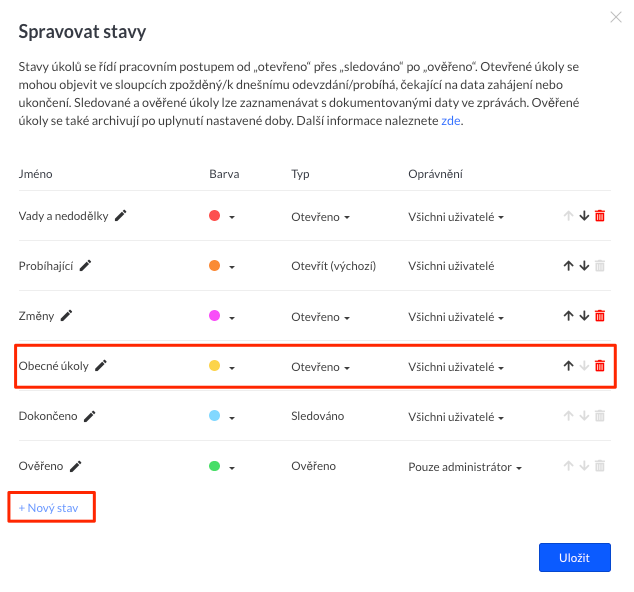
Task: Edit the Dokončeno status name
Action: click(x=90, y=416)
